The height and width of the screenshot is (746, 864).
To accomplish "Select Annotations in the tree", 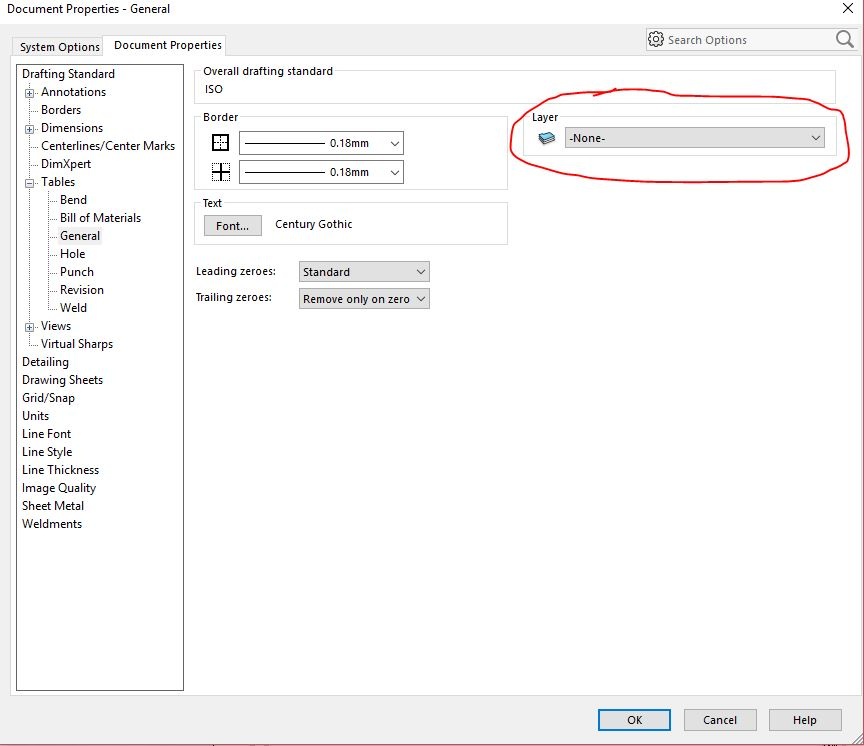I will 73,92.
